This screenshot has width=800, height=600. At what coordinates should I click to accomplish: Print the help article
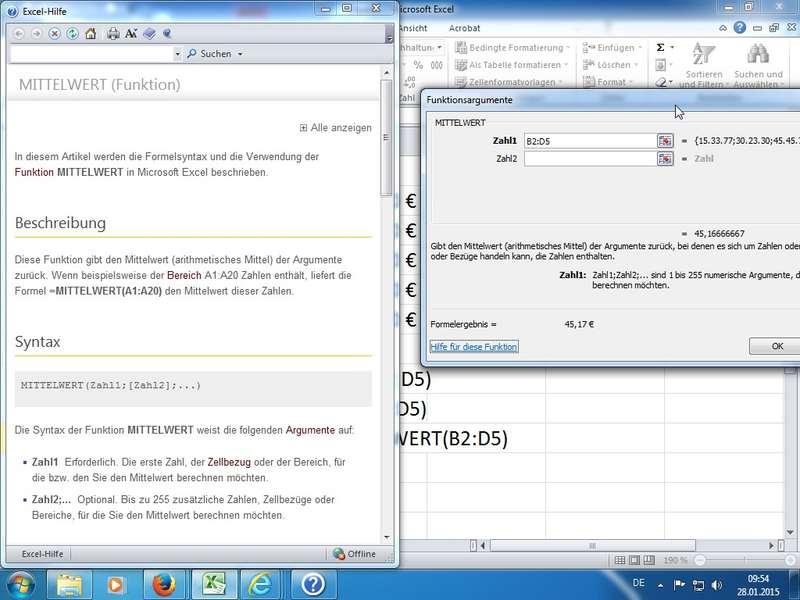pyautogui.click(x=113, y=33)
